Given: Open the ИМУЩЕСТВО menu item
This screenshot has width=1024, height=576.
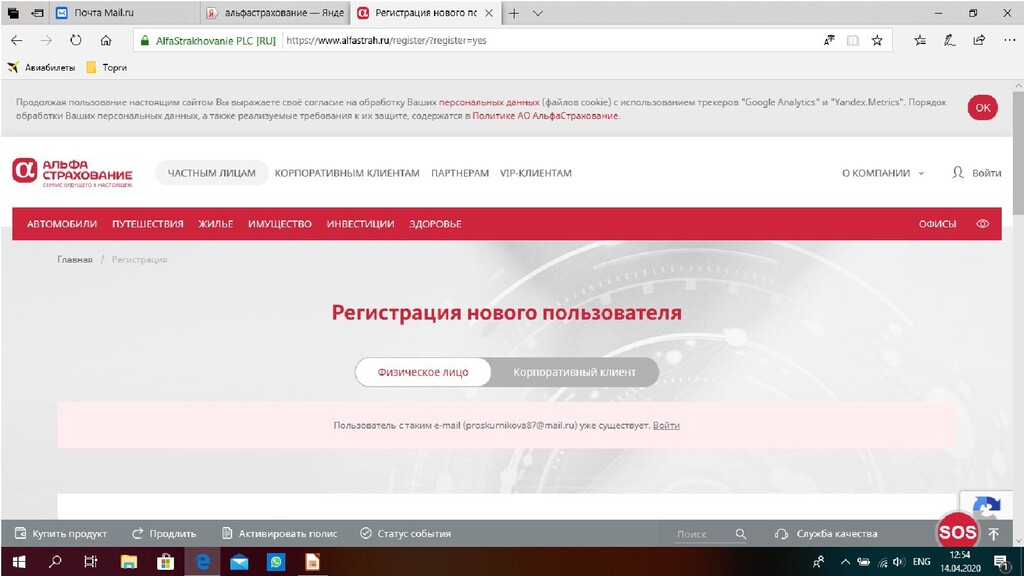Looking at the screenshot, I should (x=280, y=224).
